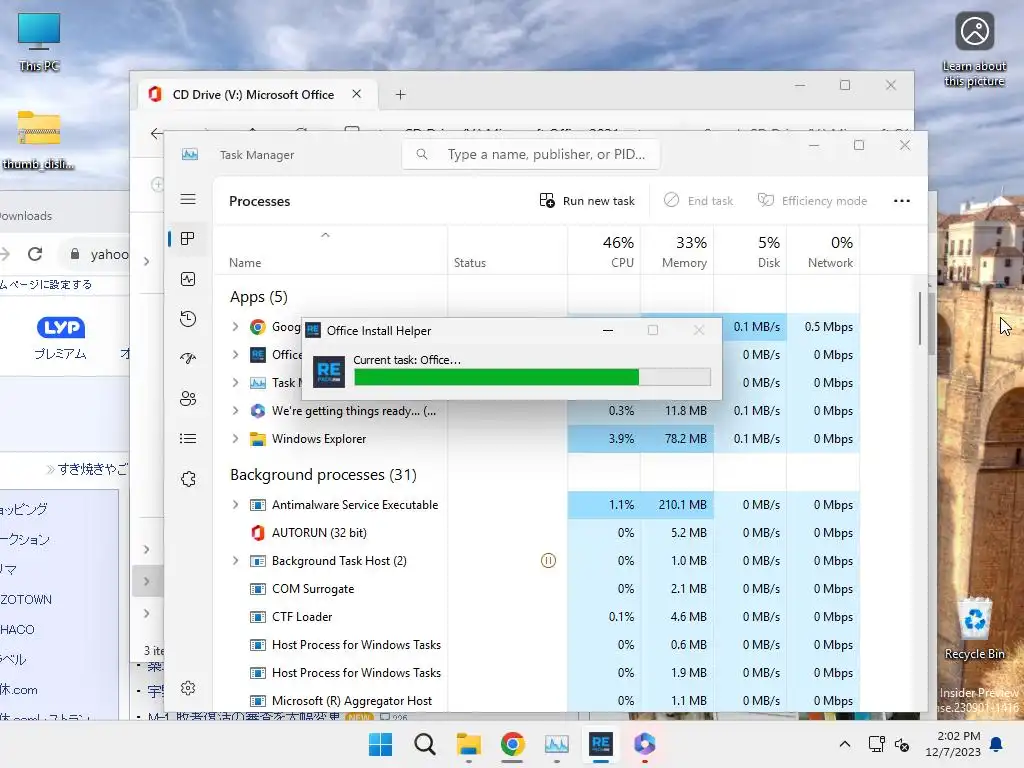The height and width of the screenshot is (768, 1024).
Task: Click the End task button
Action: (699, 200)
